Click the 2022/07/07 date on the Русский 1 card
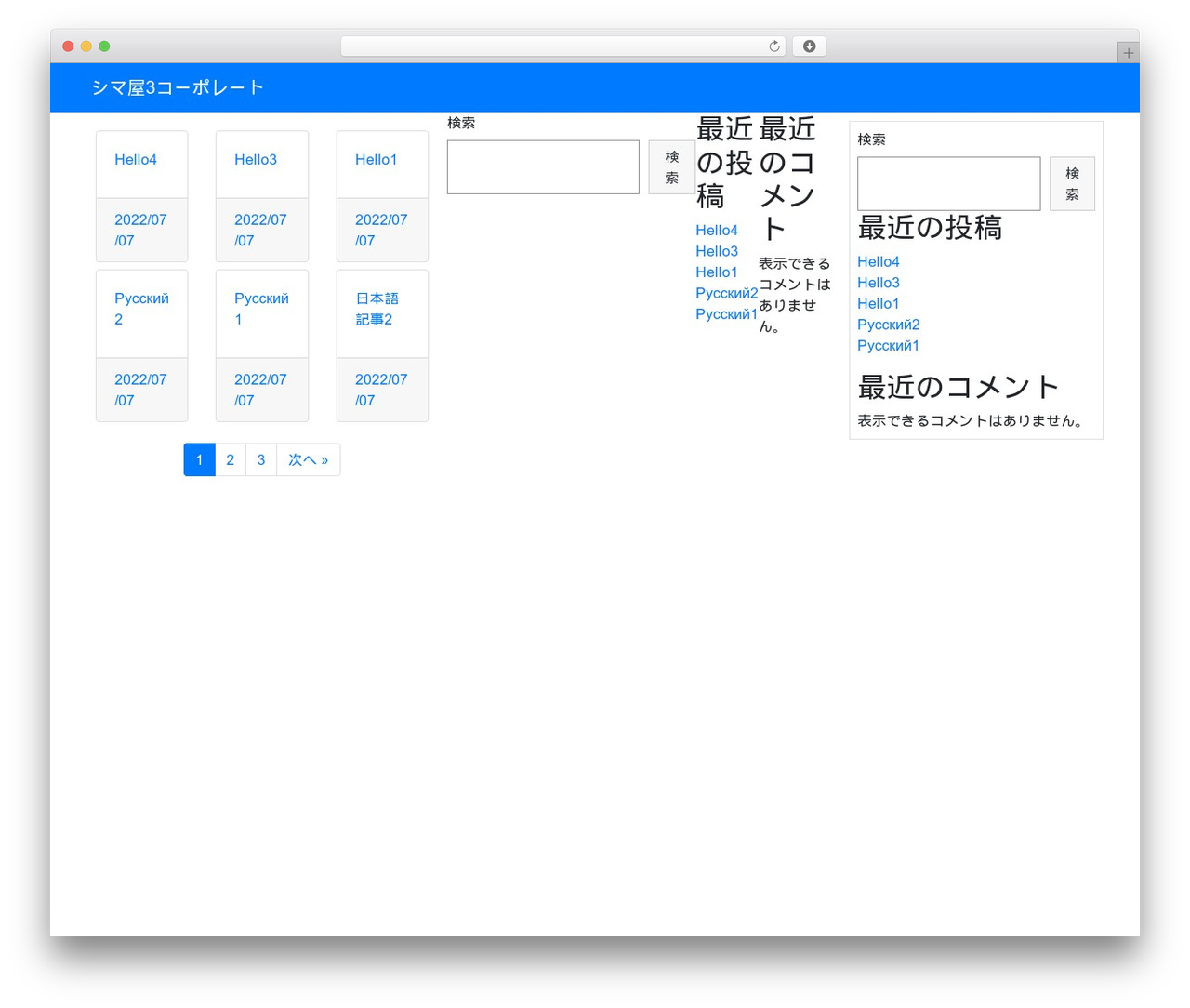Image resolution: width=1190 pixels, height=1008 pixels. pyautogui.click(x=260, y=390)
